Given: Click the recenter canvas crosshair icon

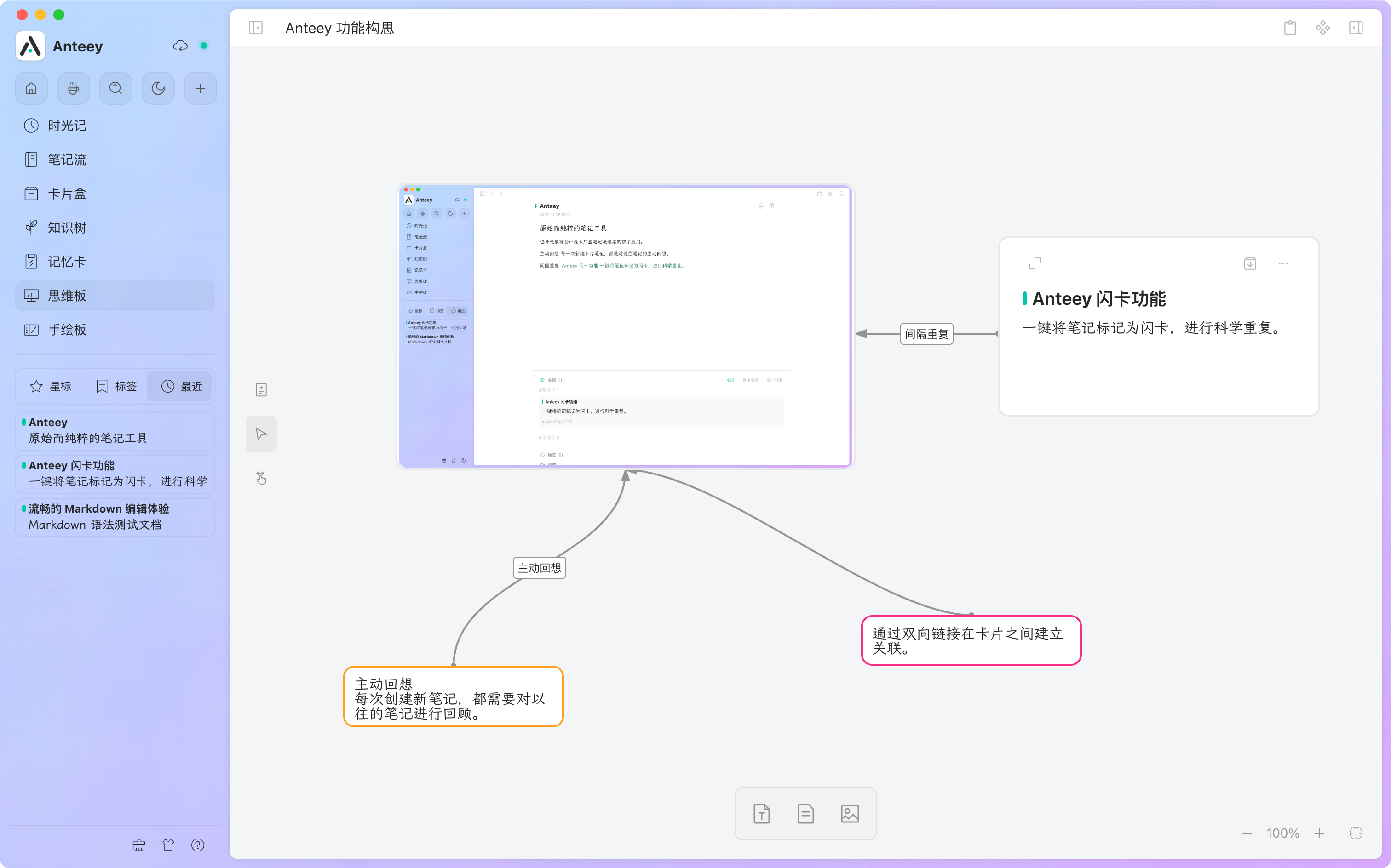Looking at the screenshot, I should 1356,833.
